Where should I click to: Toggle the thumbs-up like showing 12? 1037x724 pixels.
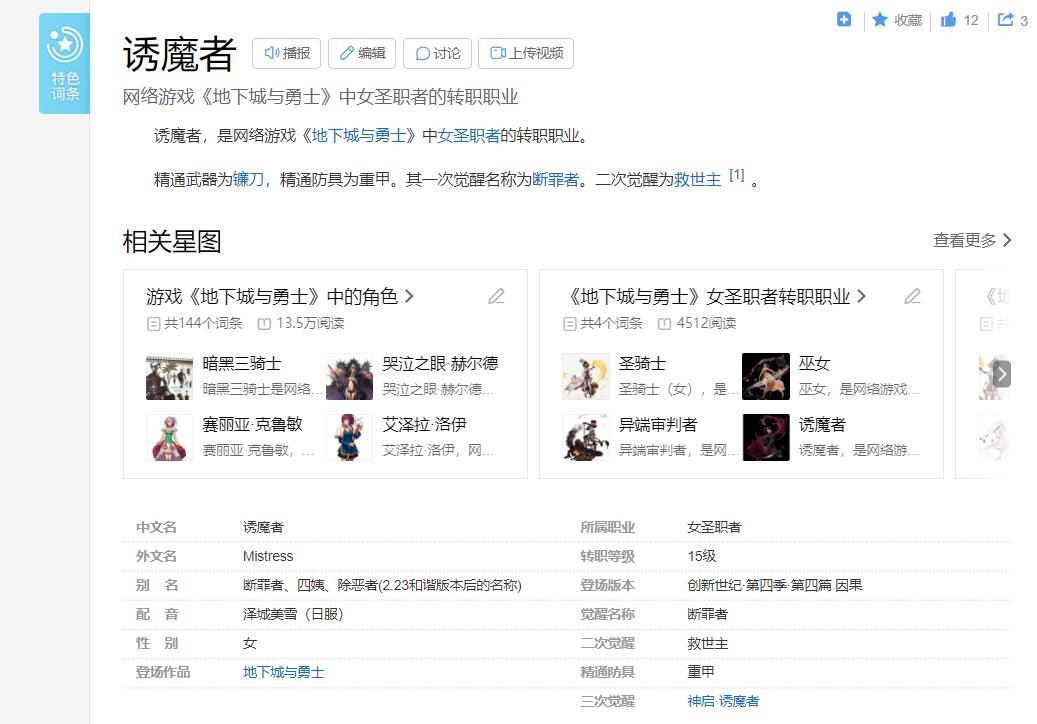[947, 19]
